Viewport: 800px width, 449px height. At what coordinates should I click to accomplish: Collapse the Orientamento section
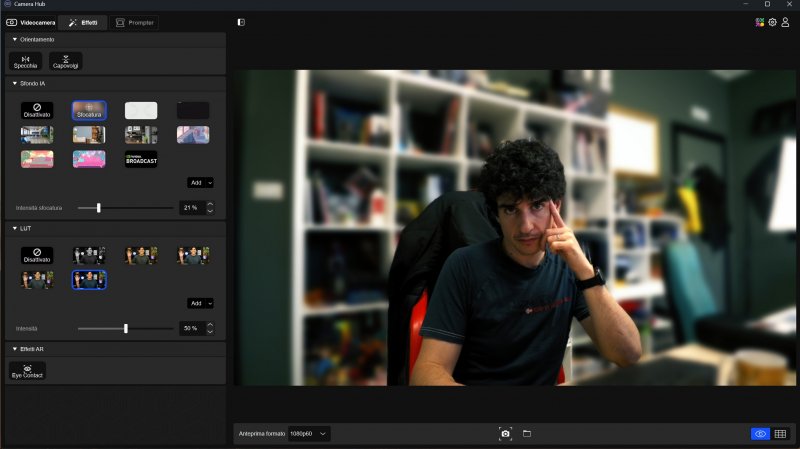pyautogui.click(x=15, y=40)
